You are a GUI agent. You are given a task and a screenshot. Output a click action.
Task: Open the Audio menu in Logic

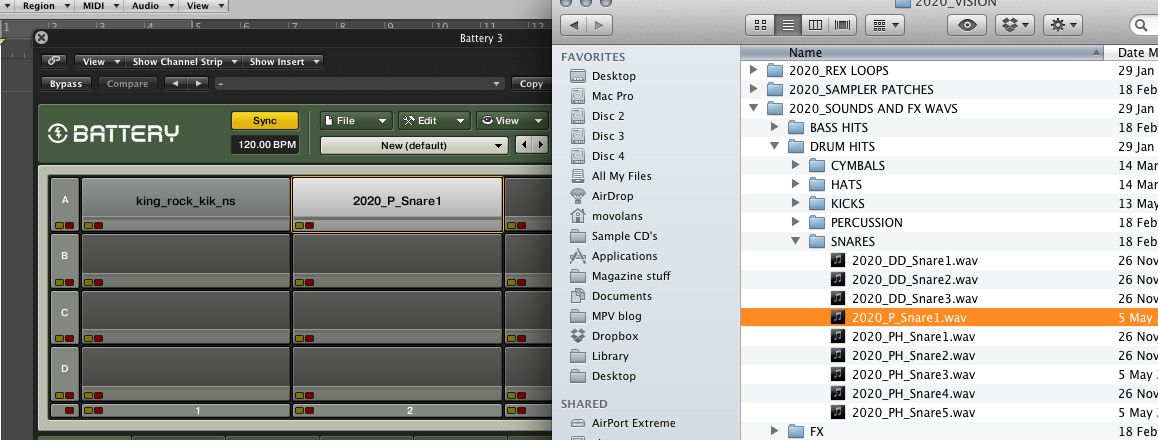click(151, 6)
